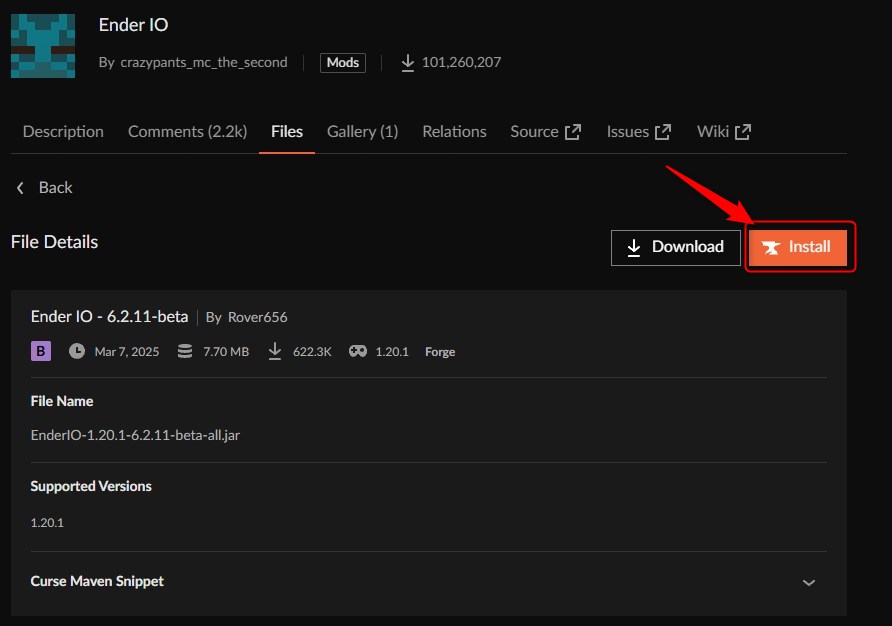Click the Issues external link icon

[x=663, y=132]
